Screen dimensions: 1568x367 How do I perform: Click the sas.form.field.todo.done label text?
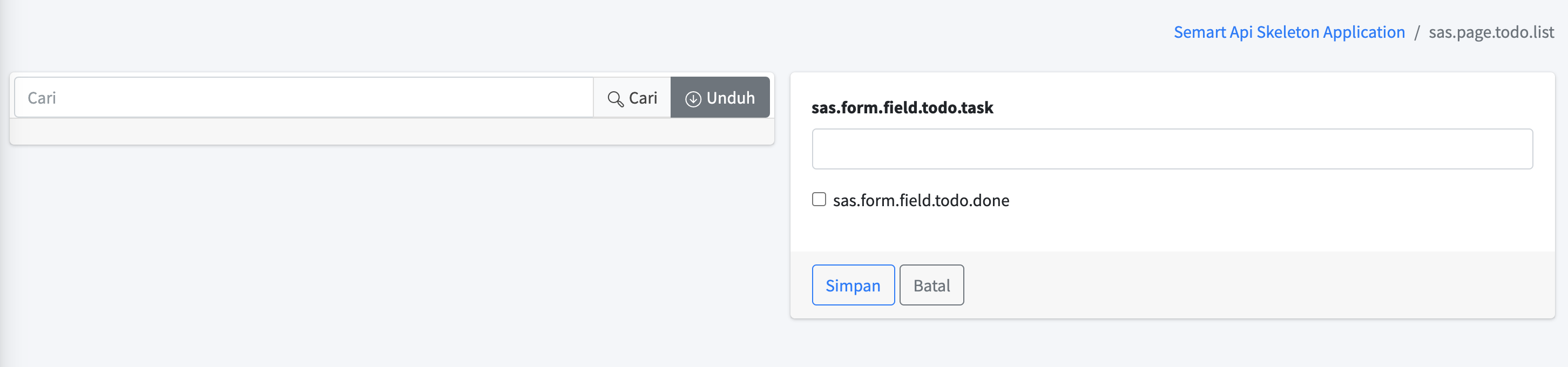pyautogui.click(x=921, y=200)
